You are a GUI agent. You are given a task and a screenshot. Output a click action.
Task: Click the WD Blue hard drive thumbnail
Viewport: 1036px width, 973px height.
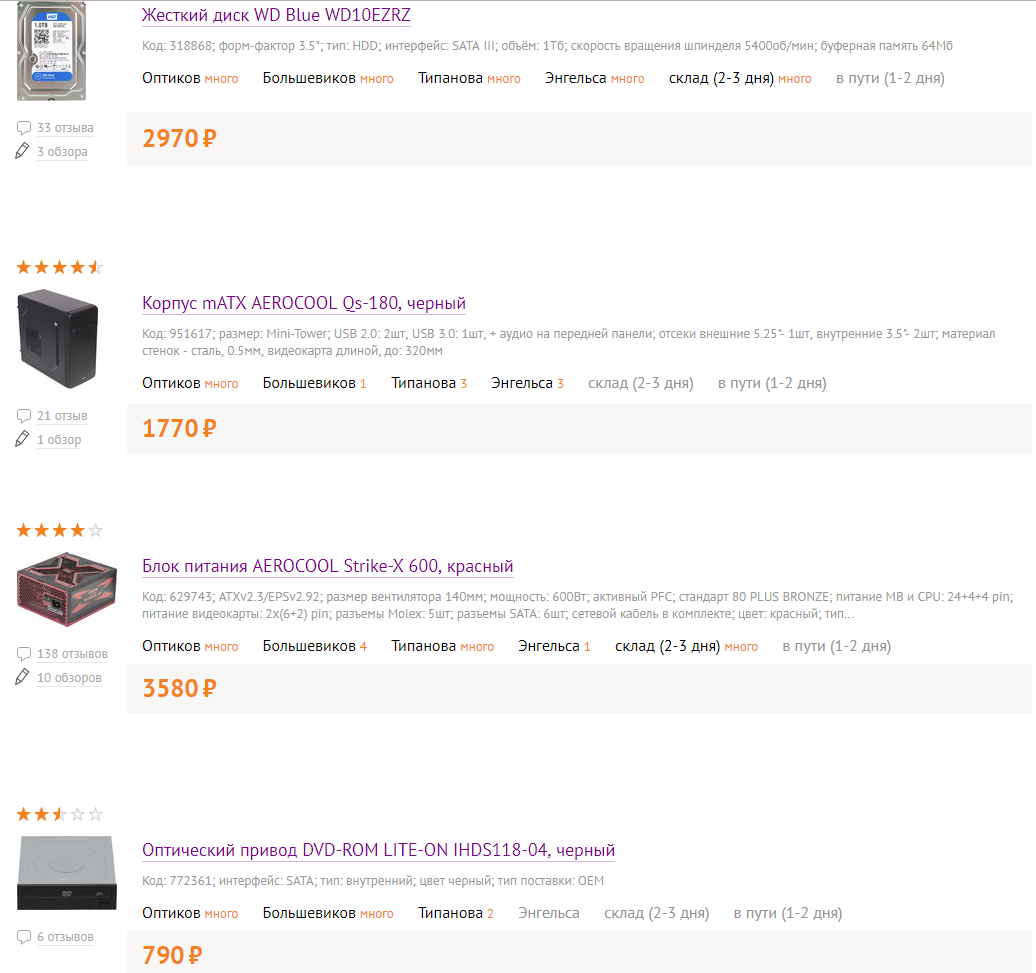pos(52,51)
